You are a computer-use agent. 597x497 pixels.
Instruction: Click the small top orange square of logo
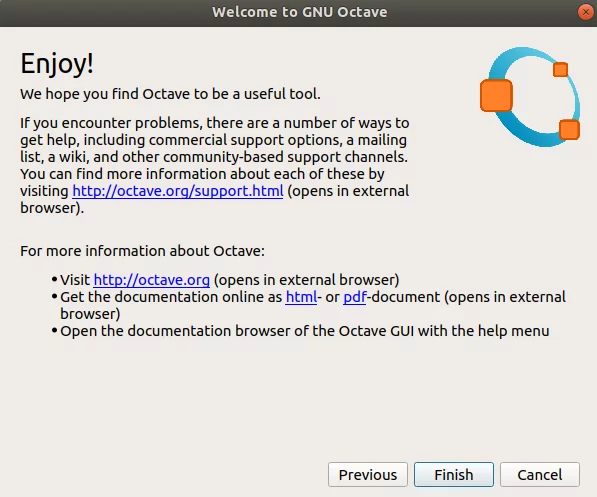click(560, 70)
